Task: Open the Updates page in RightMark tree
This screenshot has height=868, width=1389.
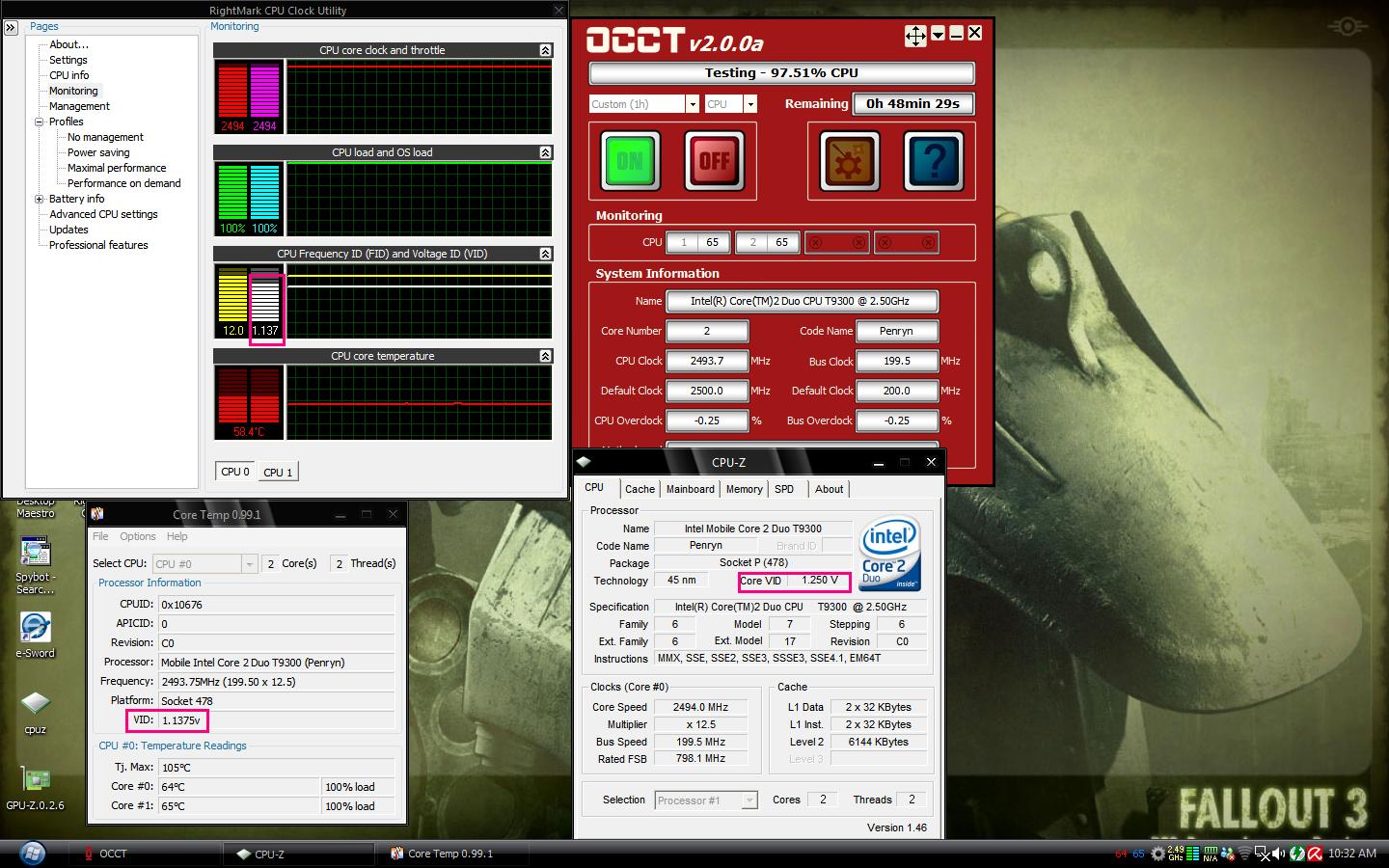Action: (68, 230)
